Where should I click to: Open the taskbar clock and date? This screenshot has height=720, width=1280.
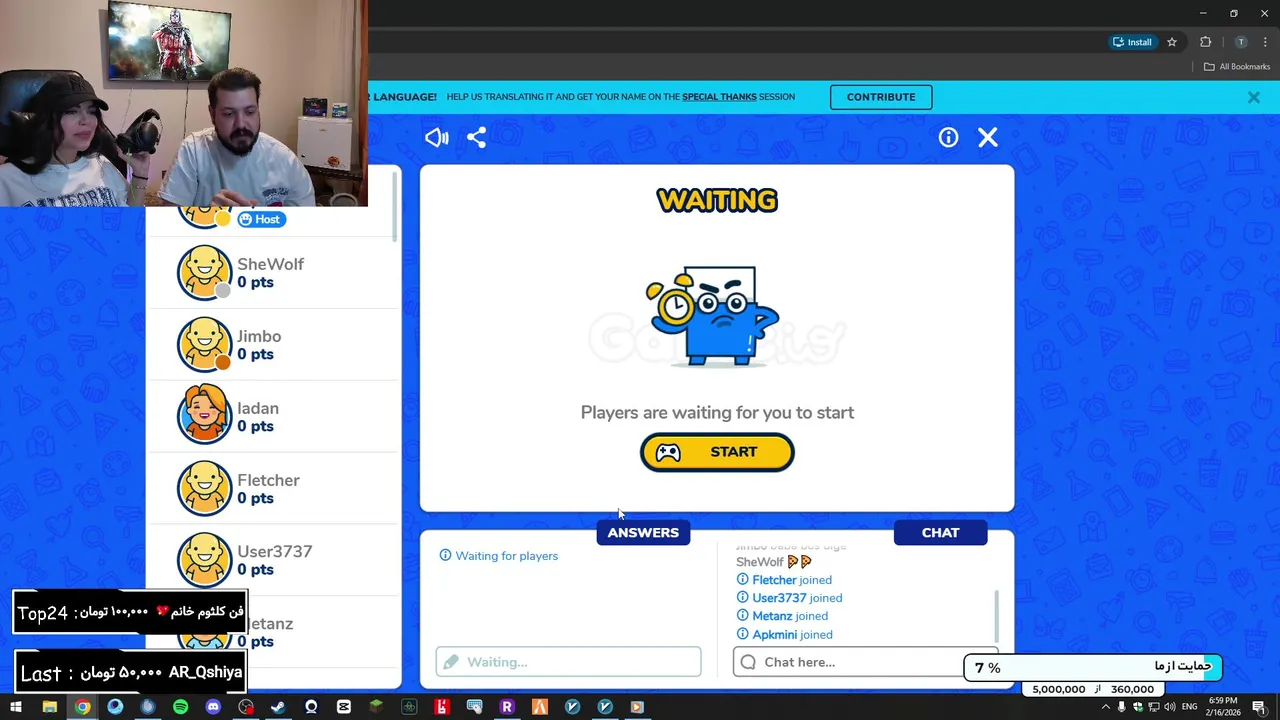point(1223,707)
